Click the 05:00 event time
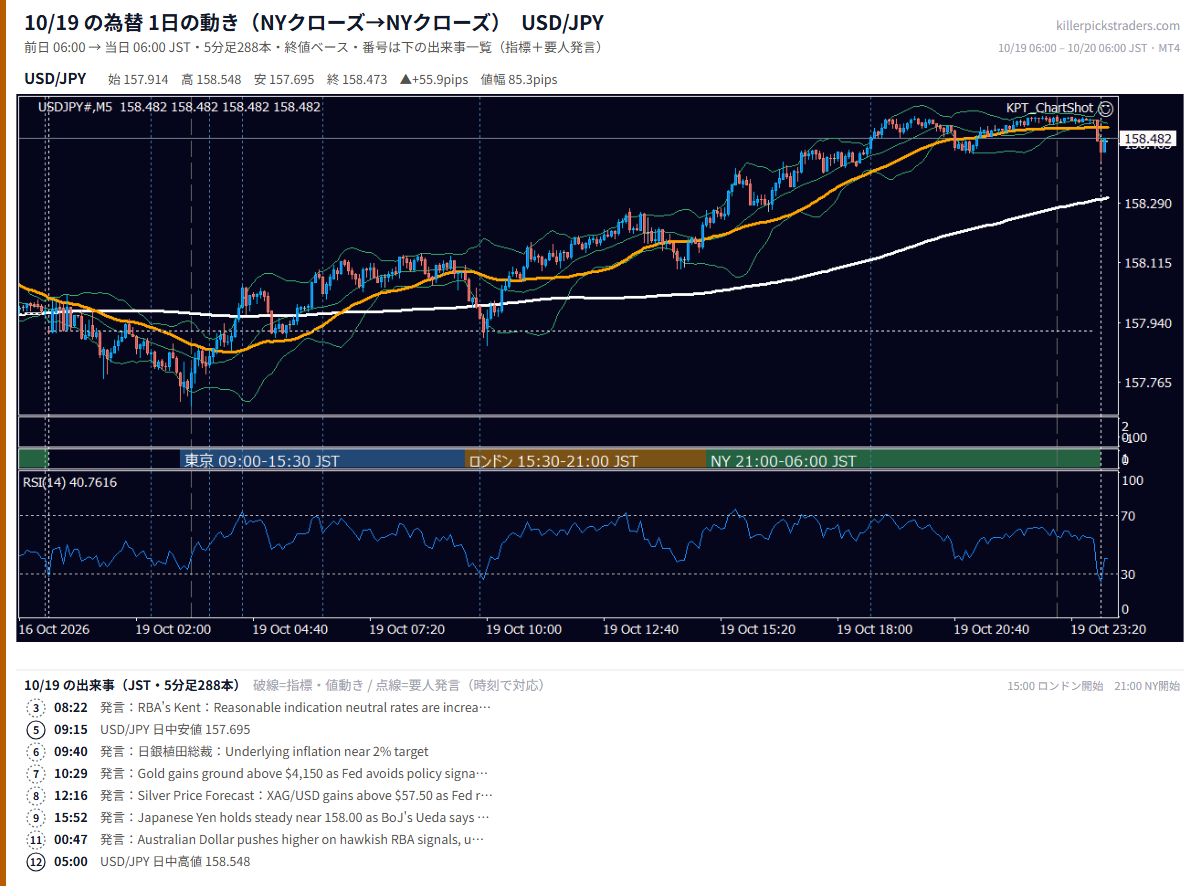Image resolution: width=1200 pixels, height=886 pixels. [71, 862]
